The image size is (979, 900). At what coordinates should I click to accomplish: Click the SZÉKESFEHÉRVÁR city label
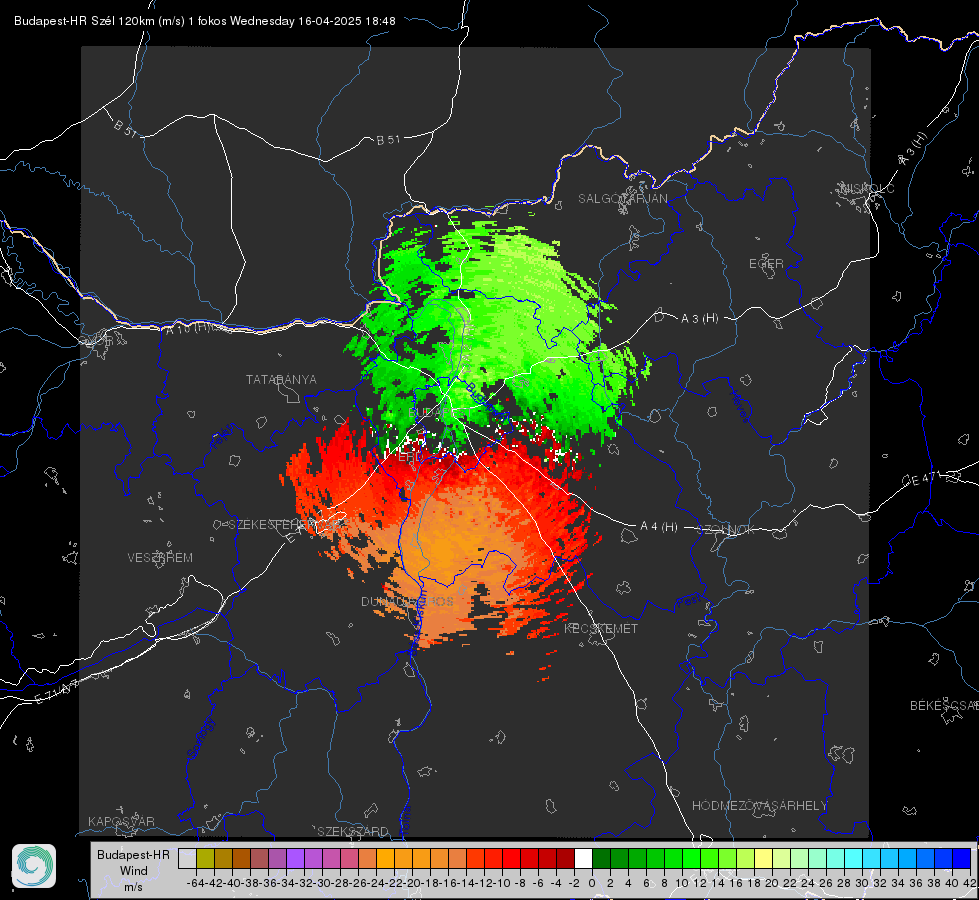(287, 525)
